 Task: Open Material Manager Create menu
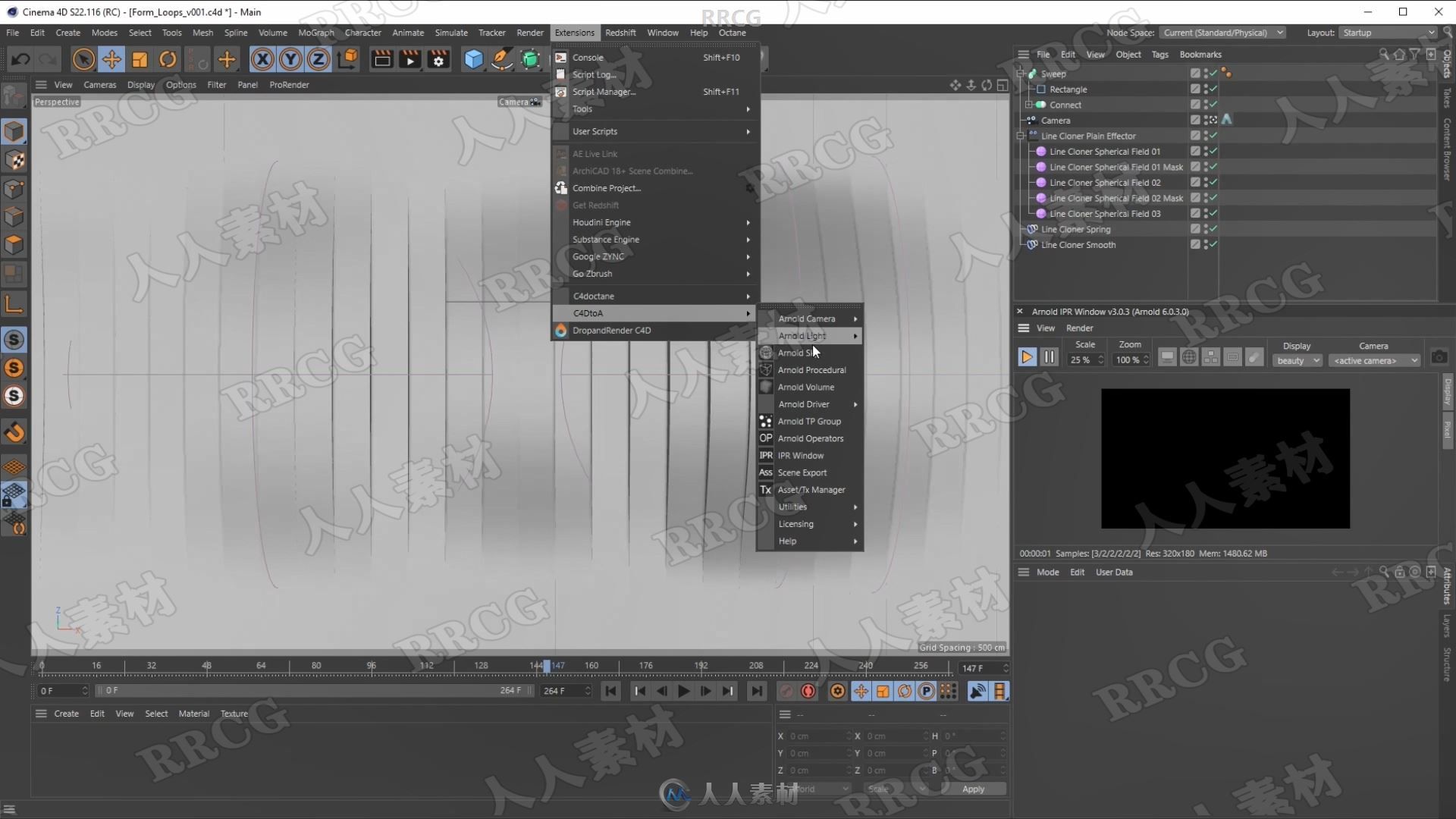pos(66,714)
